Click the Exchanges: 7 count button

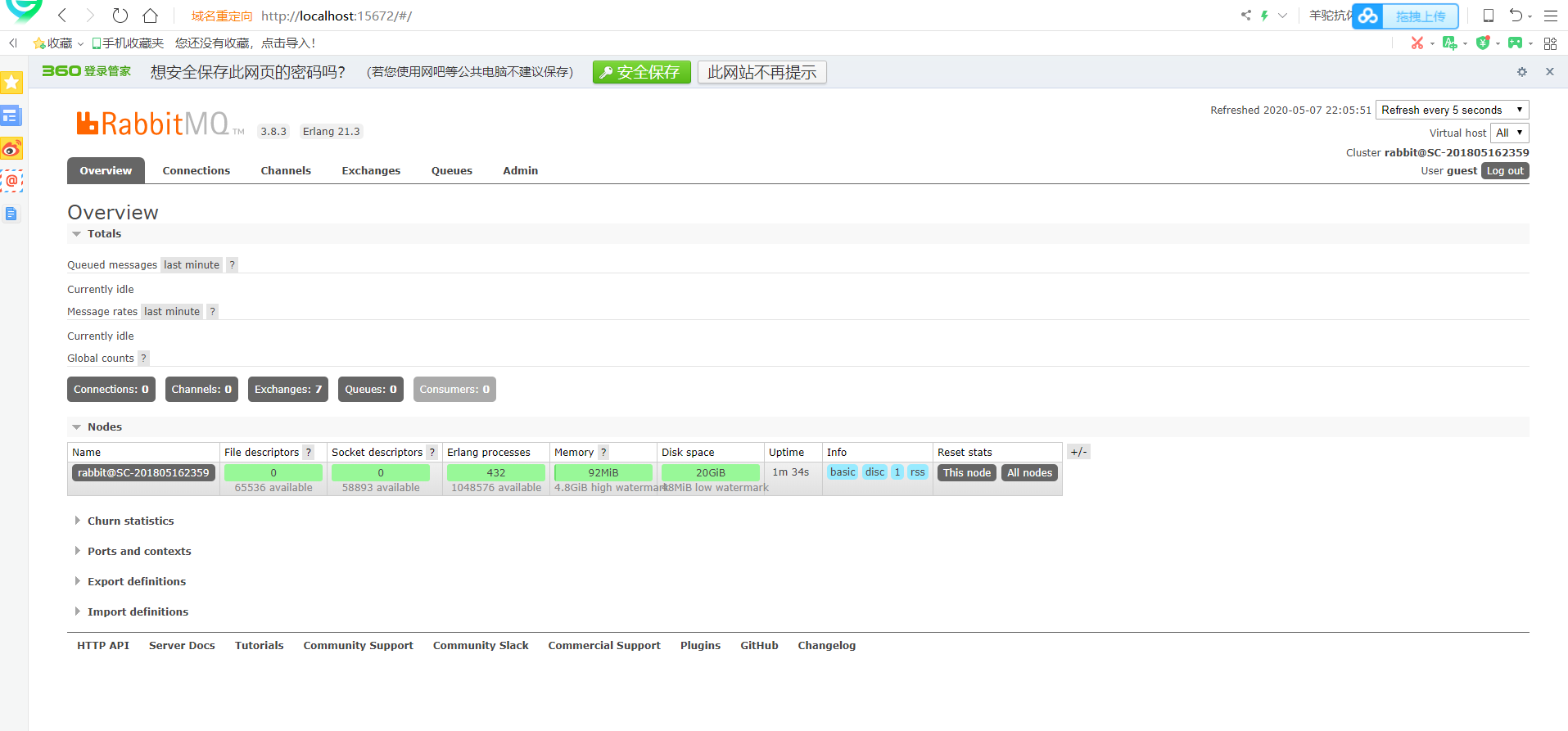coord(288,389)
